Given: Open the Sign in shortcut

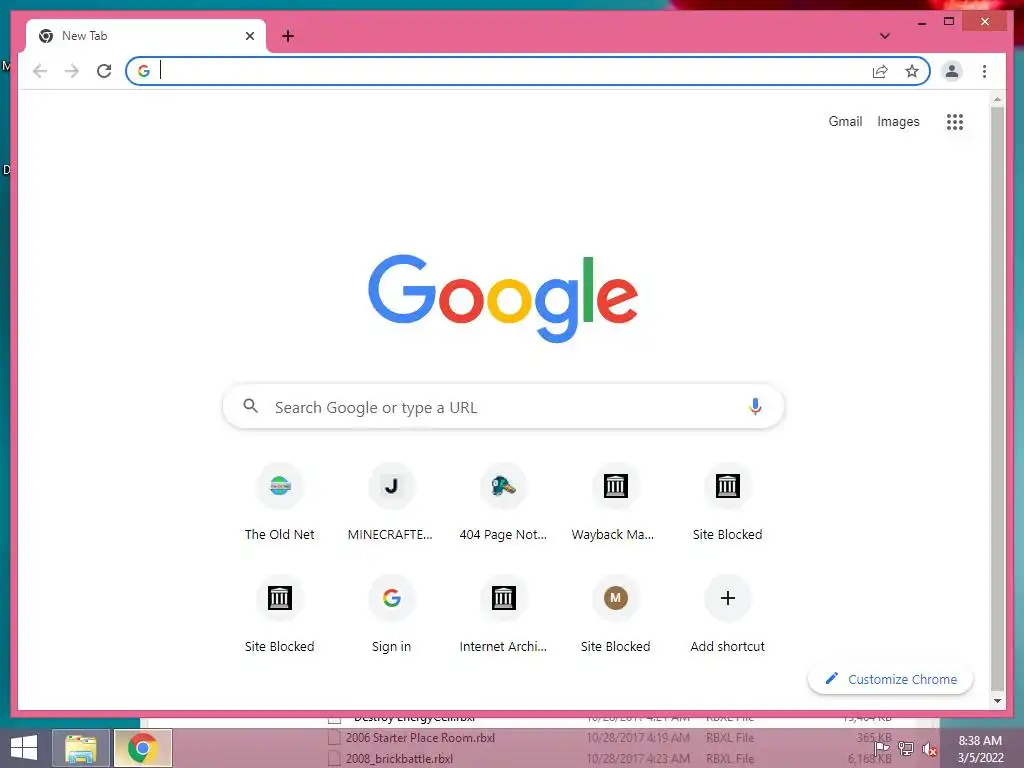Looking at the screenshot, I should click(391, 615).
